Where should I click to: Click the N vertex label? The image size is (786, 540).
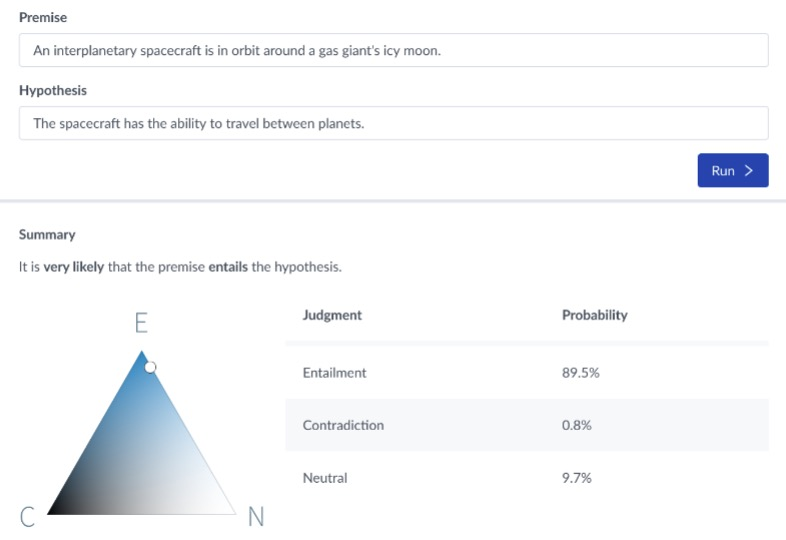256,516
